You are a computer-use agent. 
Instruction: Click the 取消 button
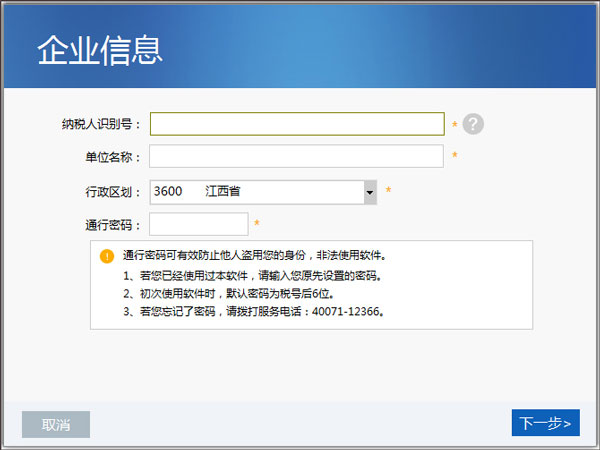click(56, 424)
